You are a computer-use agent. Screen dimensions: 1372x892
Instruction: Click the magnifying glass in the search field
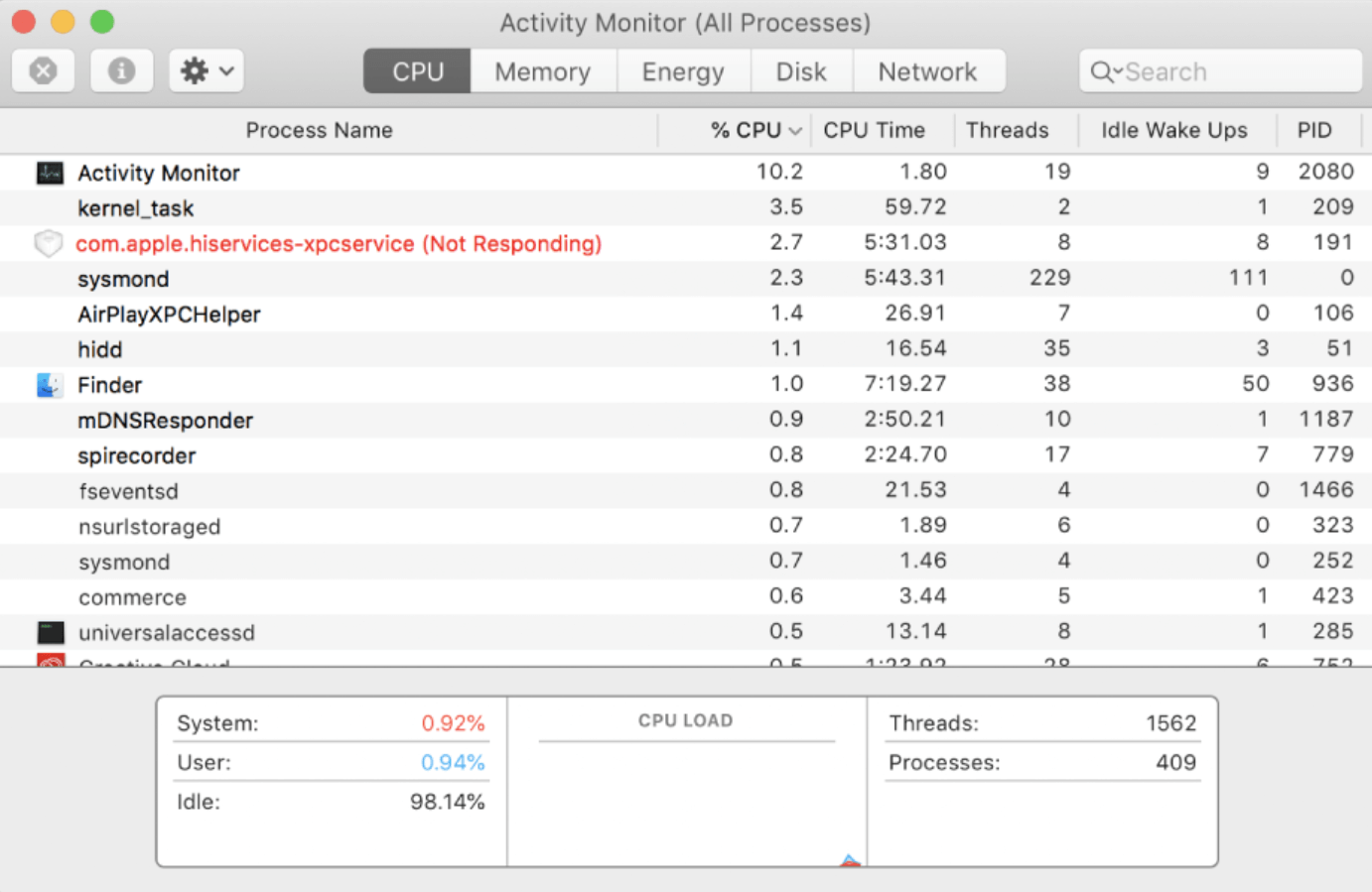point(1105,70)
